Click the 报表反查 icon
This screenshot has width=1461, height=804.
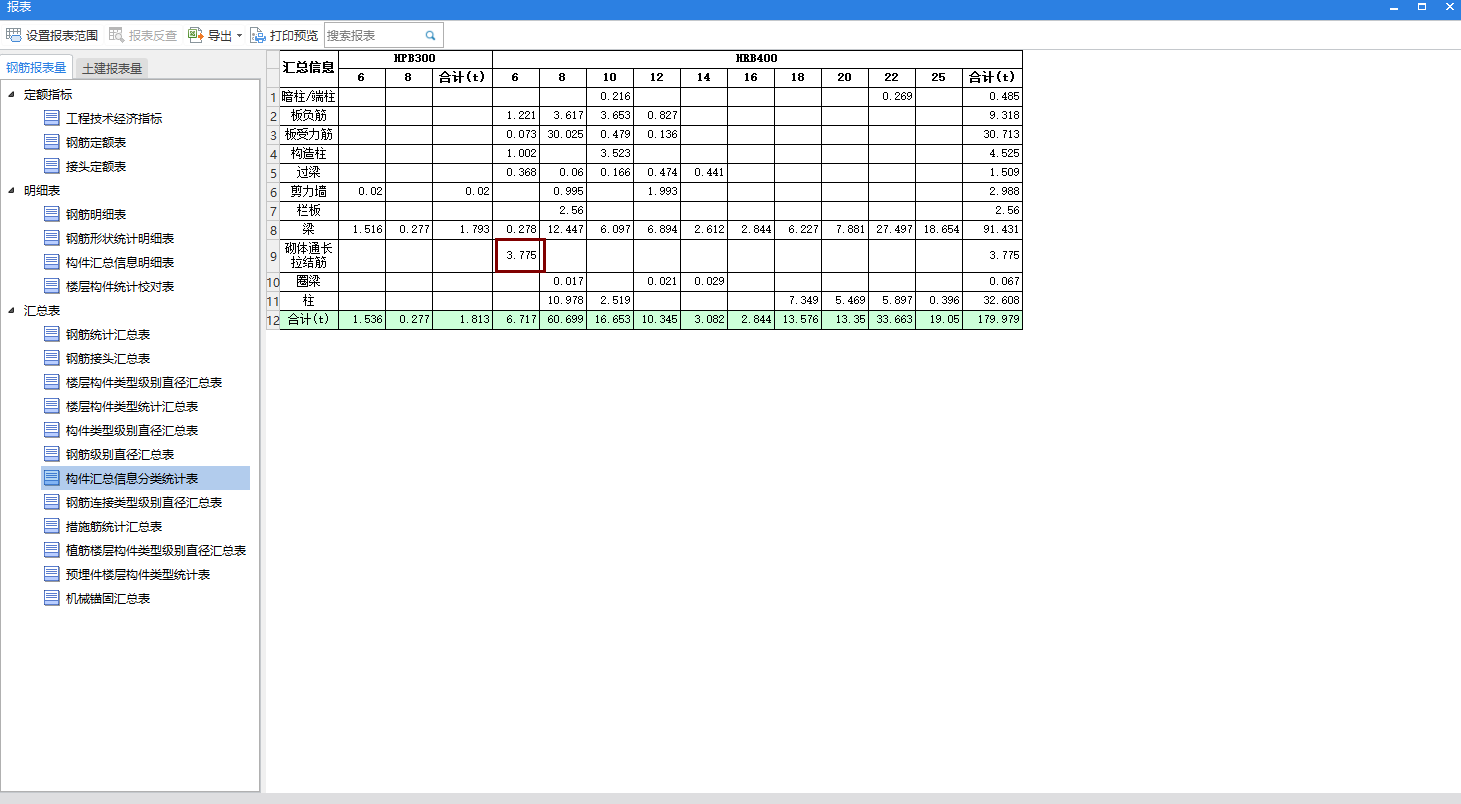click(116, 35)
